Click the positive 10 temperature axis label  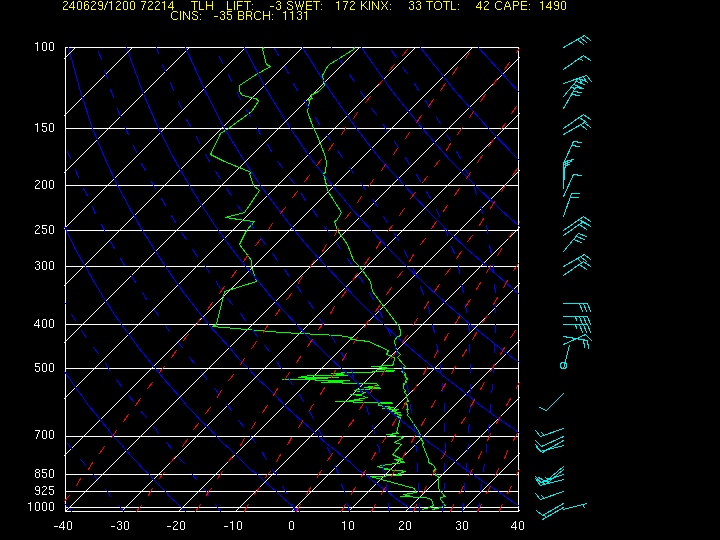(348, 526)
